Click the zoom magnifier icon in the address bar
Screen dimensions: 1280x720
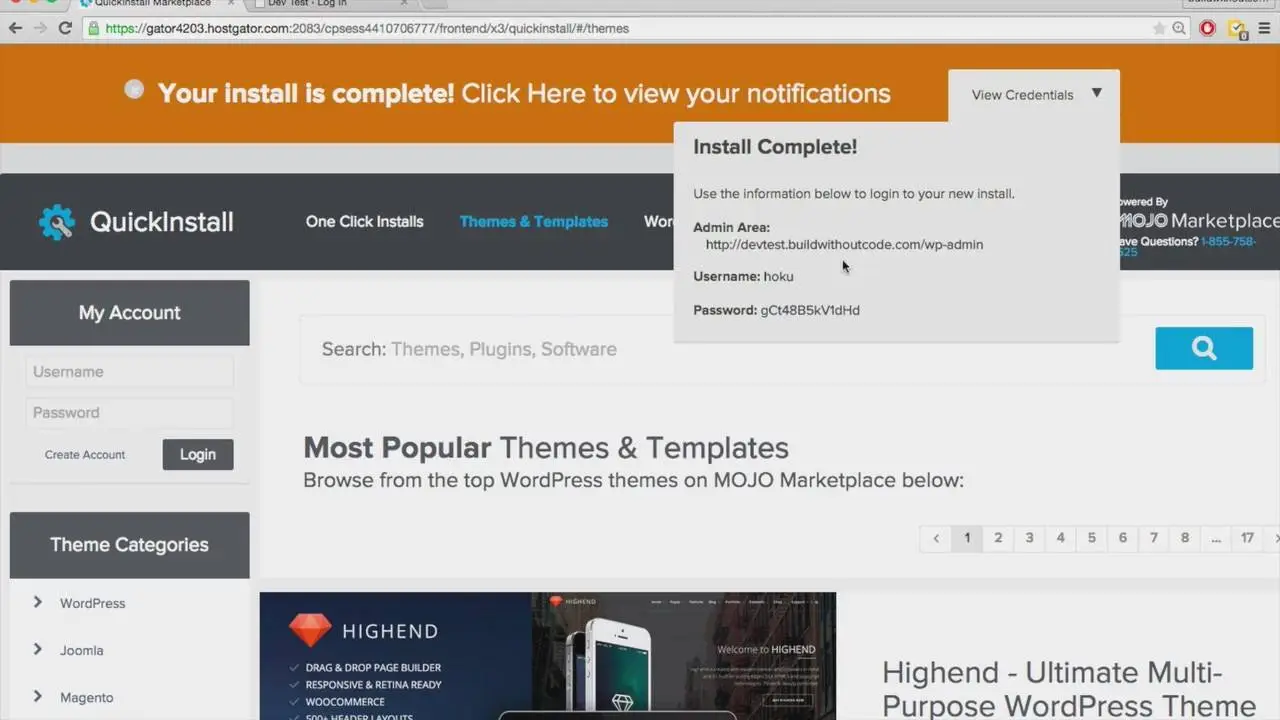pos(1179,28)
